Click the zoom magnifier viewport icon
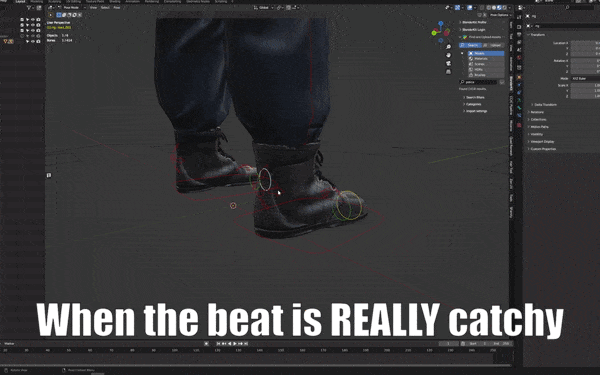The image size is (600, 375). click(448, 47)
